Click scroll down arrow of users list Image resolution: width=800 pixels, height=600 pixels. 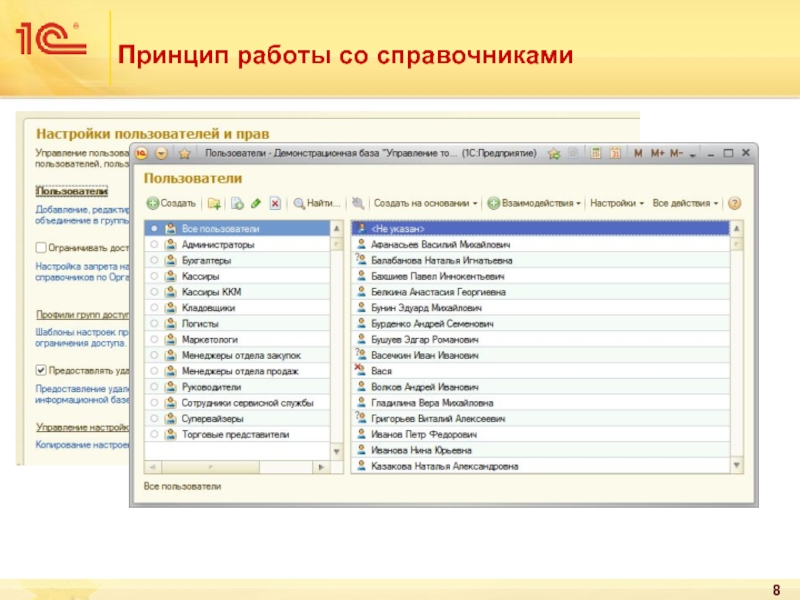pos(738,466)
